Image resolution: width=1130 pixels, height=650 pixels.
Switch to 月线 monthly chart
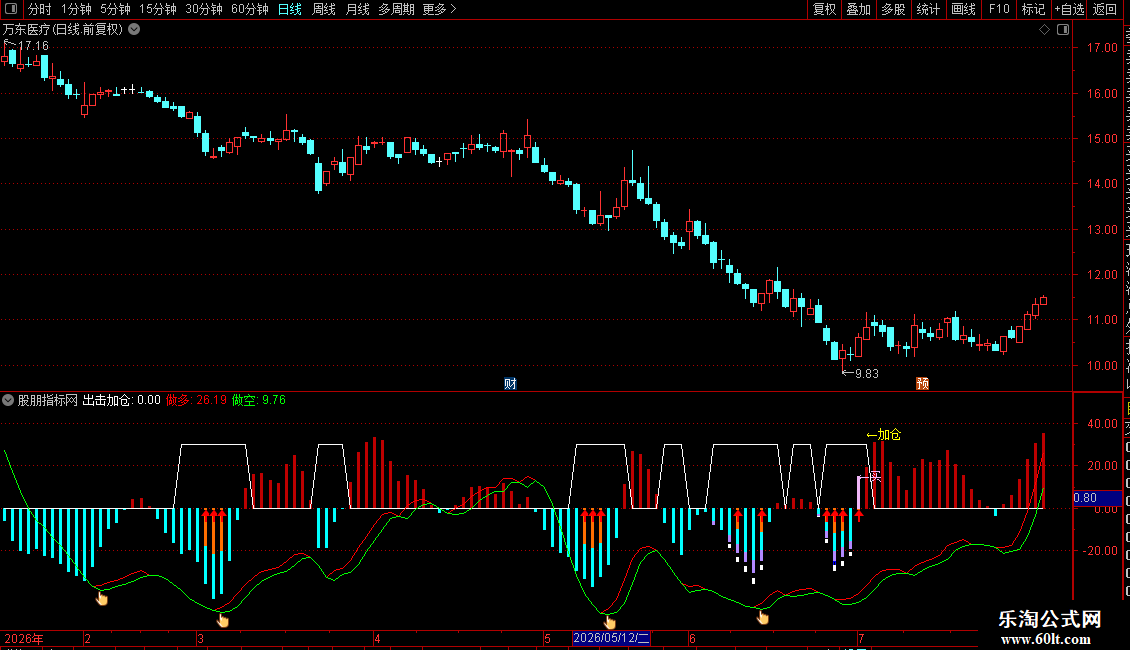(x=357, y=9)
